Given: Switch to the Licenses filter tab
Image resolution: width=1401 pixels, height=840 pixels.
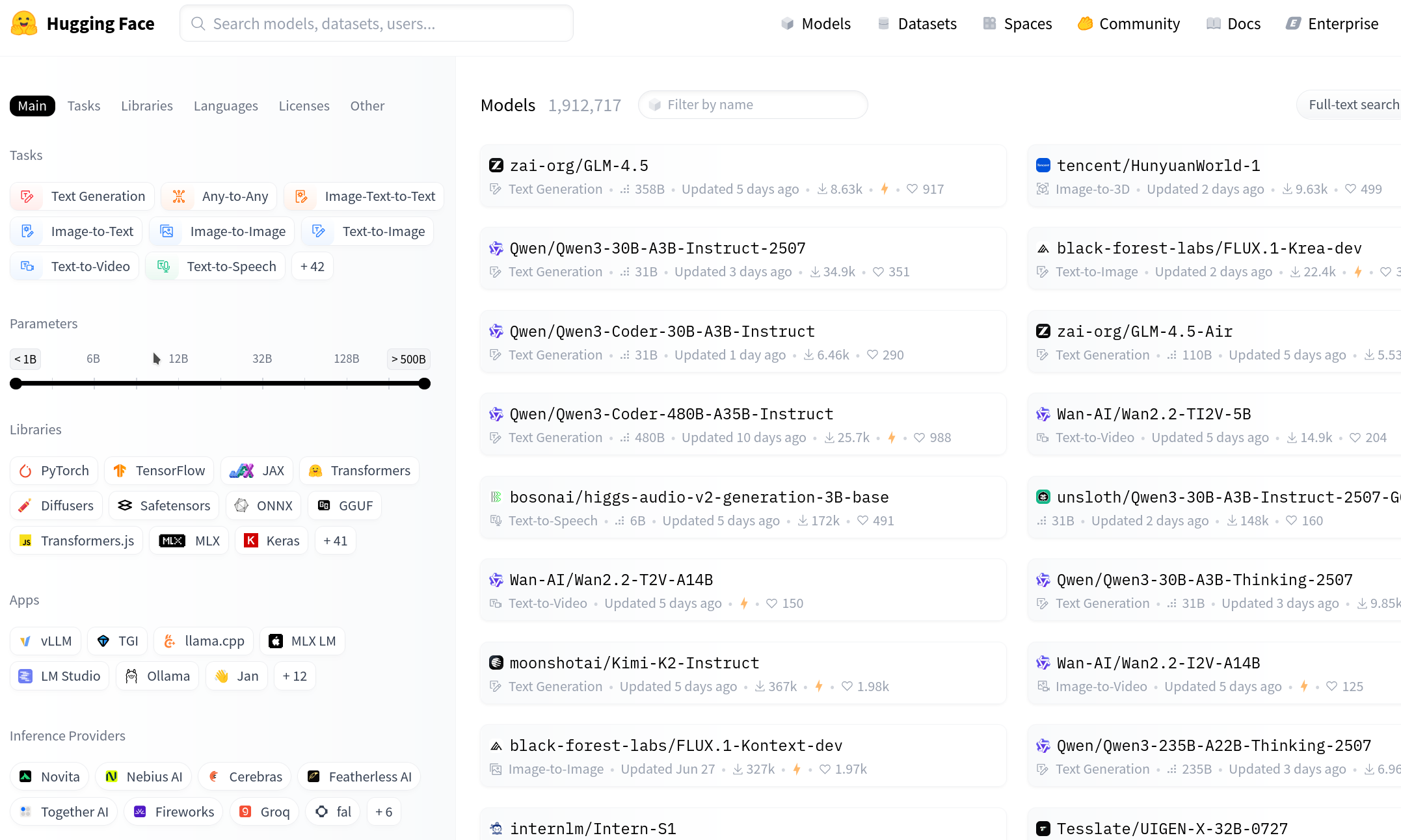Looking at the screenshot, I should [304, 106].
